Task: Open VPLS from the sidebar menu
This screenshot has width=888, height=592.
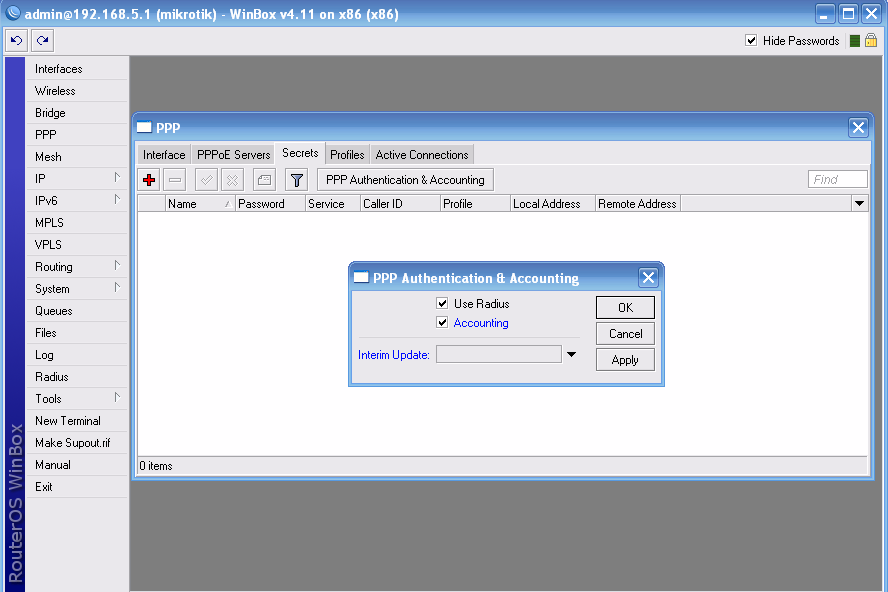Action: pos(76,245)
